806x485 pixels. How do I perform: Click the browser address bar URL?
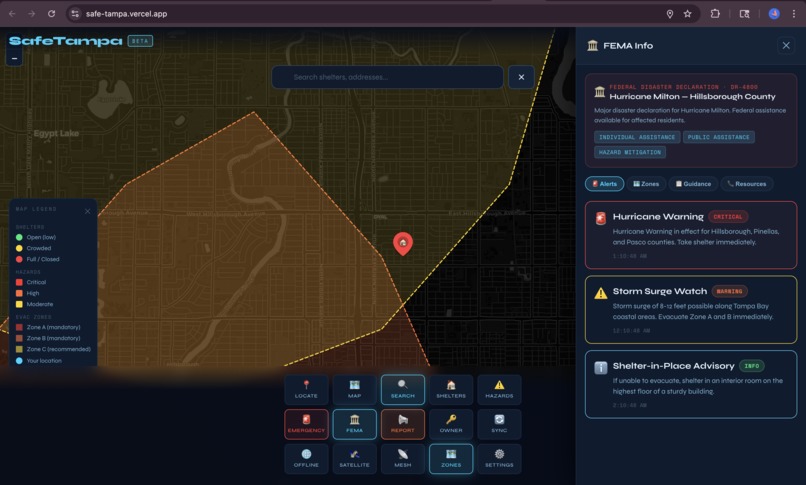[x=126, y=14]
